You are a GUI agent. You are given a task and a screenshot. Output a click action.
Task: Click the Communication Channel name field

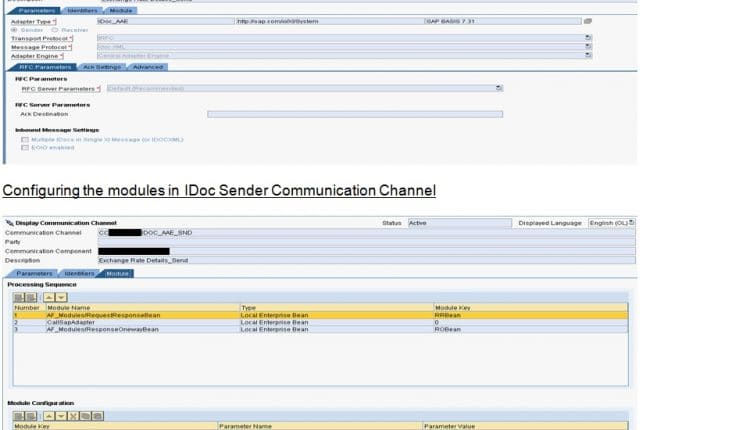[367, 233]
